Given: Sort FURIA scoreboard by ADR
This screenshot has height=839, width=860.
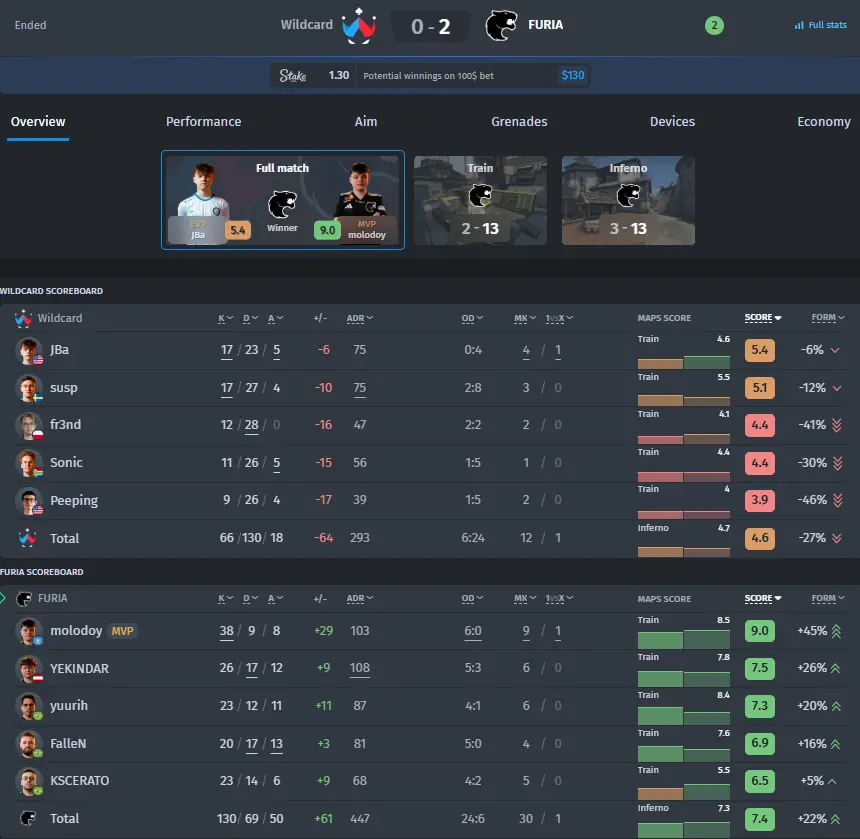Looking at the screenshot, I should pyautogui.click(x=360, y=599).
